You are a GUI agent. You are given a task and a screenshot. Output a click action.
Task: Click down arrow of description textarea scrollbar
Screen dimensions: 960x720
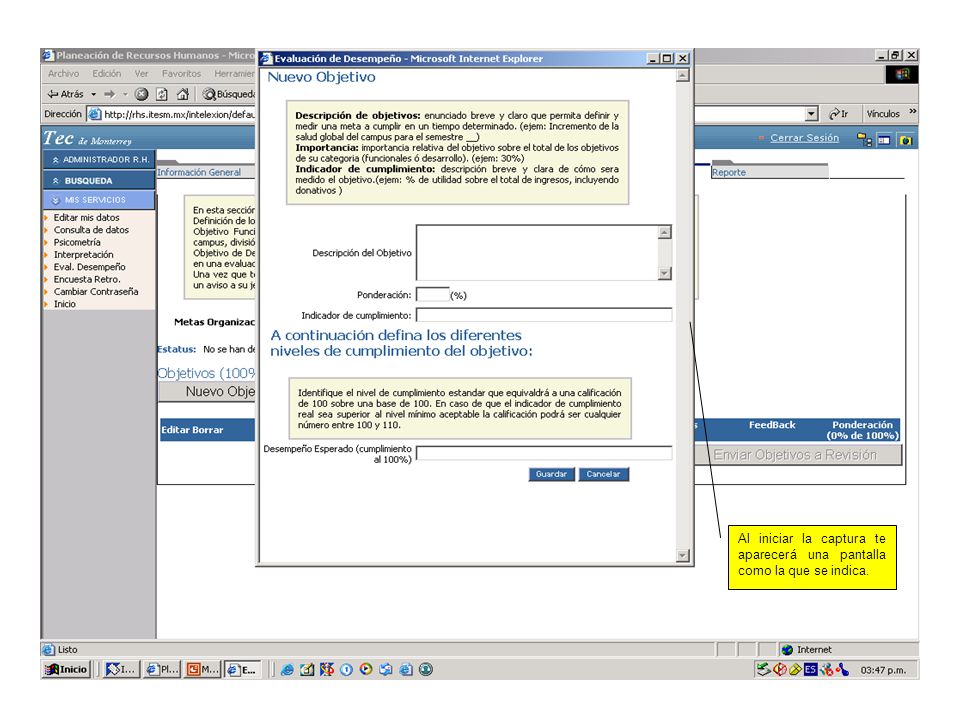[665, 273]
